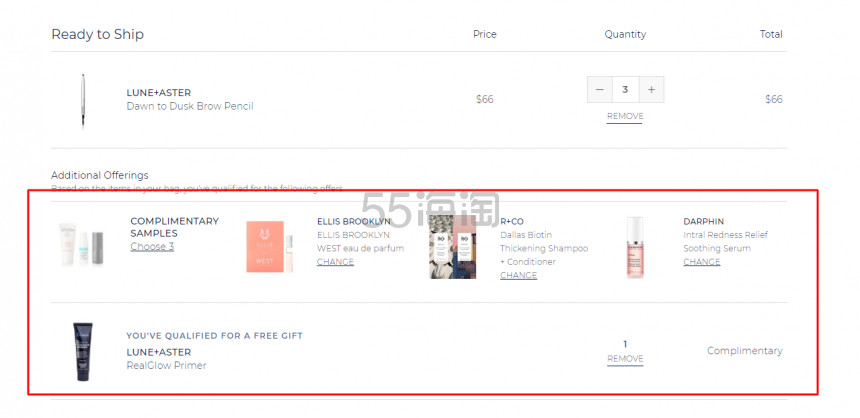Change the R+Co Dallas Biotin sample
This screenshot has height=418, width=860.
pyautogui.click(x=518, y=275)
